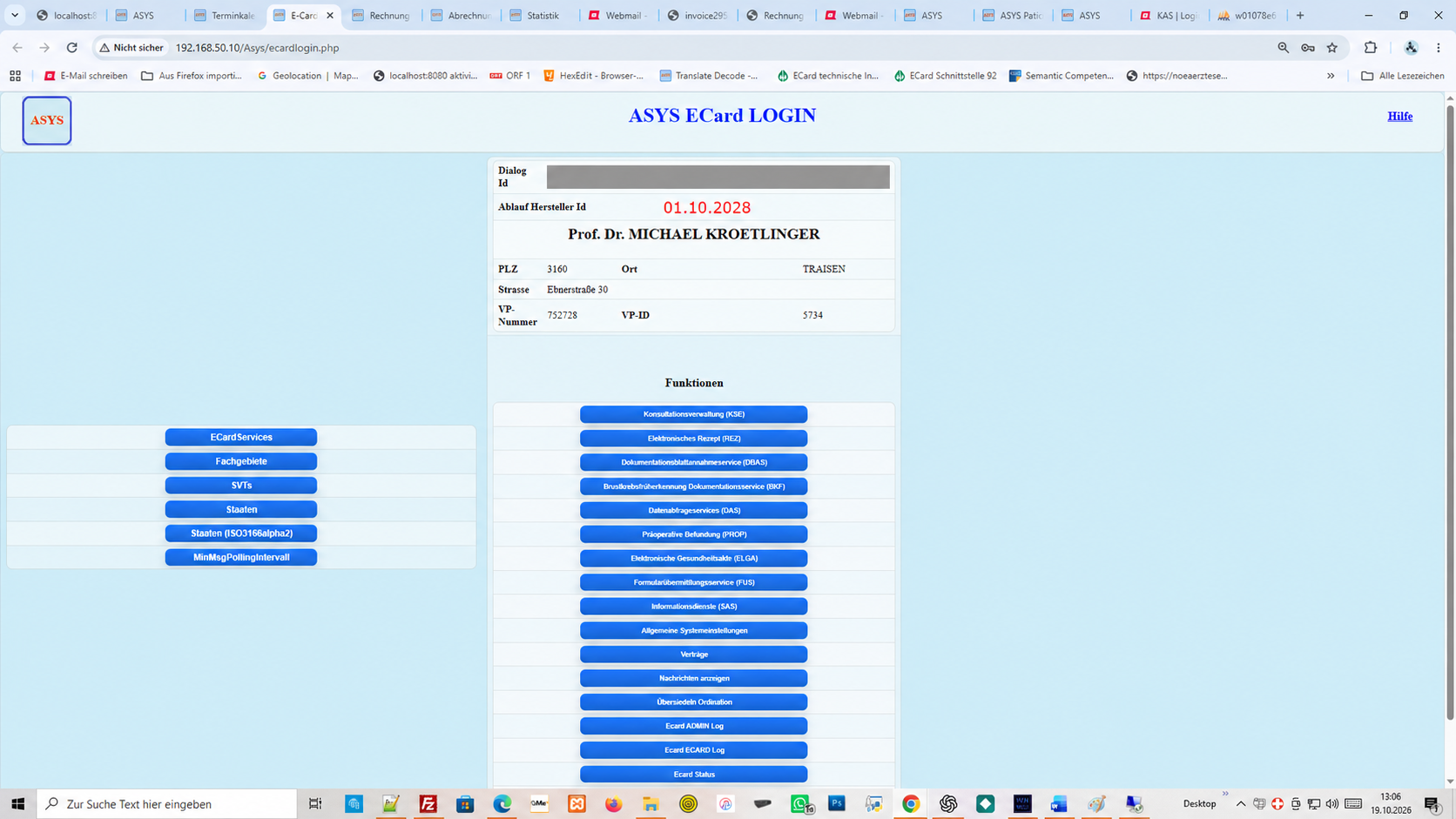Image resolution: width=1456 pixels, height=819 pixels.
Task: Open FileZilla from the taskbar
Action: click(x=428, y=804)
